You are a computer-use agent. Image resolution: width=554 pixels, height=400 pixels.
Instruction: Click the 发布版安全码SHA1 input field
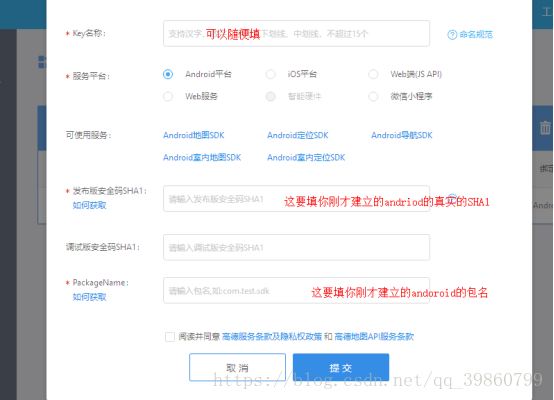296,199
